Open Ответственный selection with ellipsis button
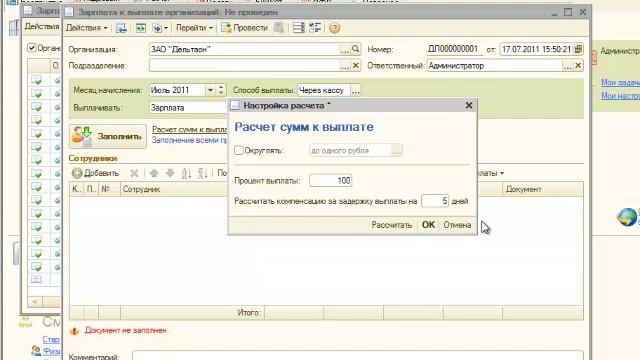640x360 pixels. tap(567, 66)
